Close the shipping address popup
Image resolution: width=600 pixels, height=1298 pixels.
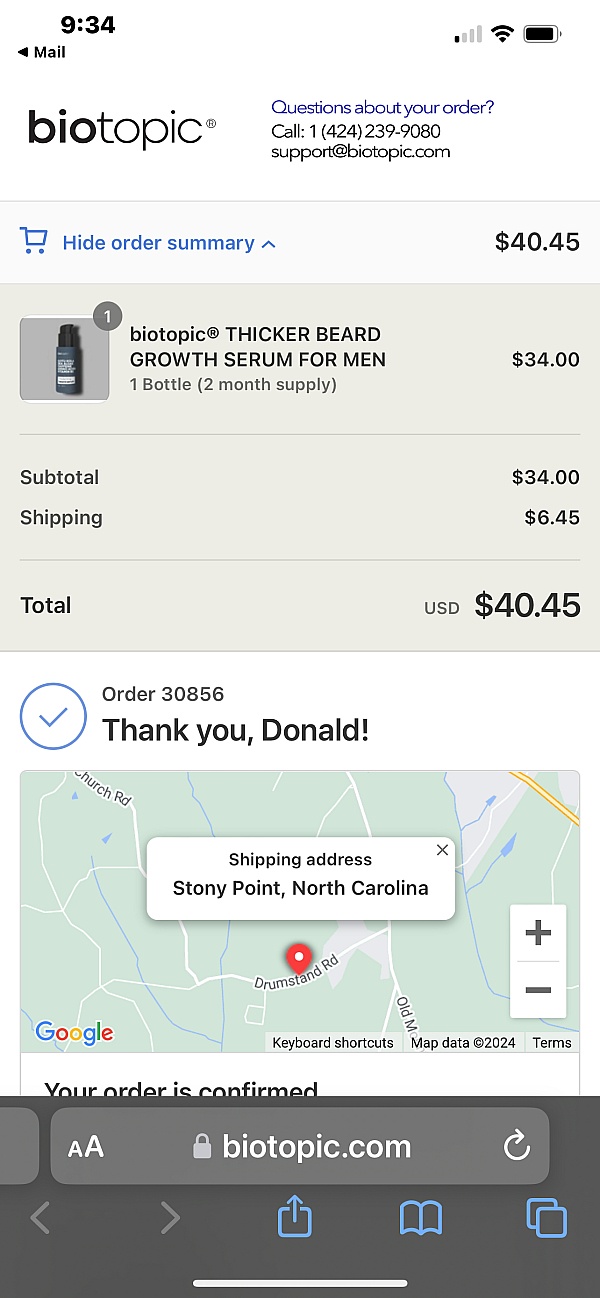pos(442,850)
